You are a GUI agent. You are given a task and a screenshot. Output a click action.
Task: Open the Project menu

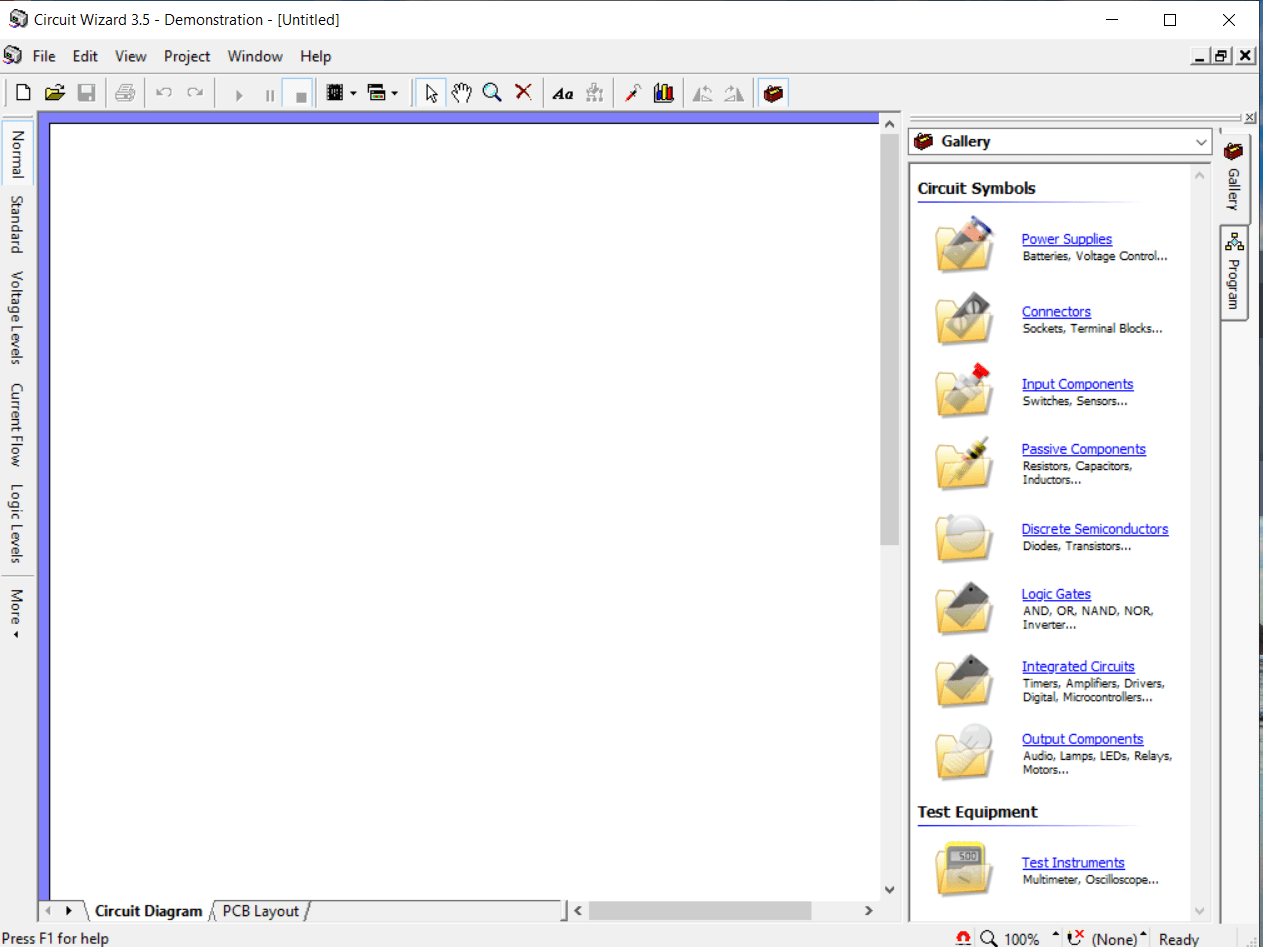[187, 56]
